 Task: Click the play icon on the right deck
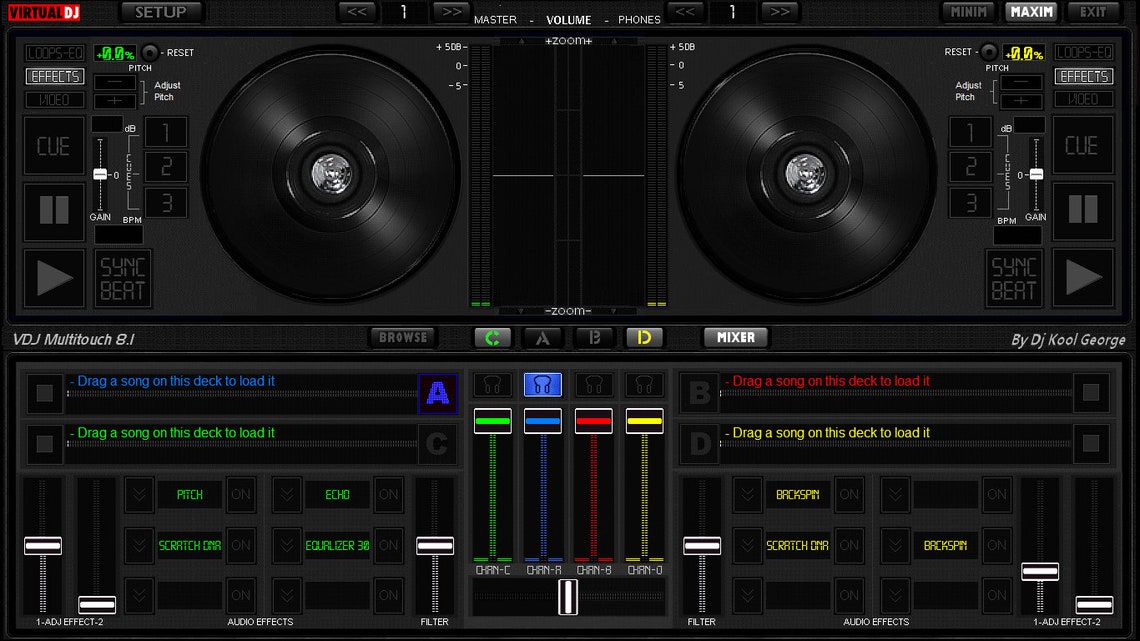click(1084, 278)
